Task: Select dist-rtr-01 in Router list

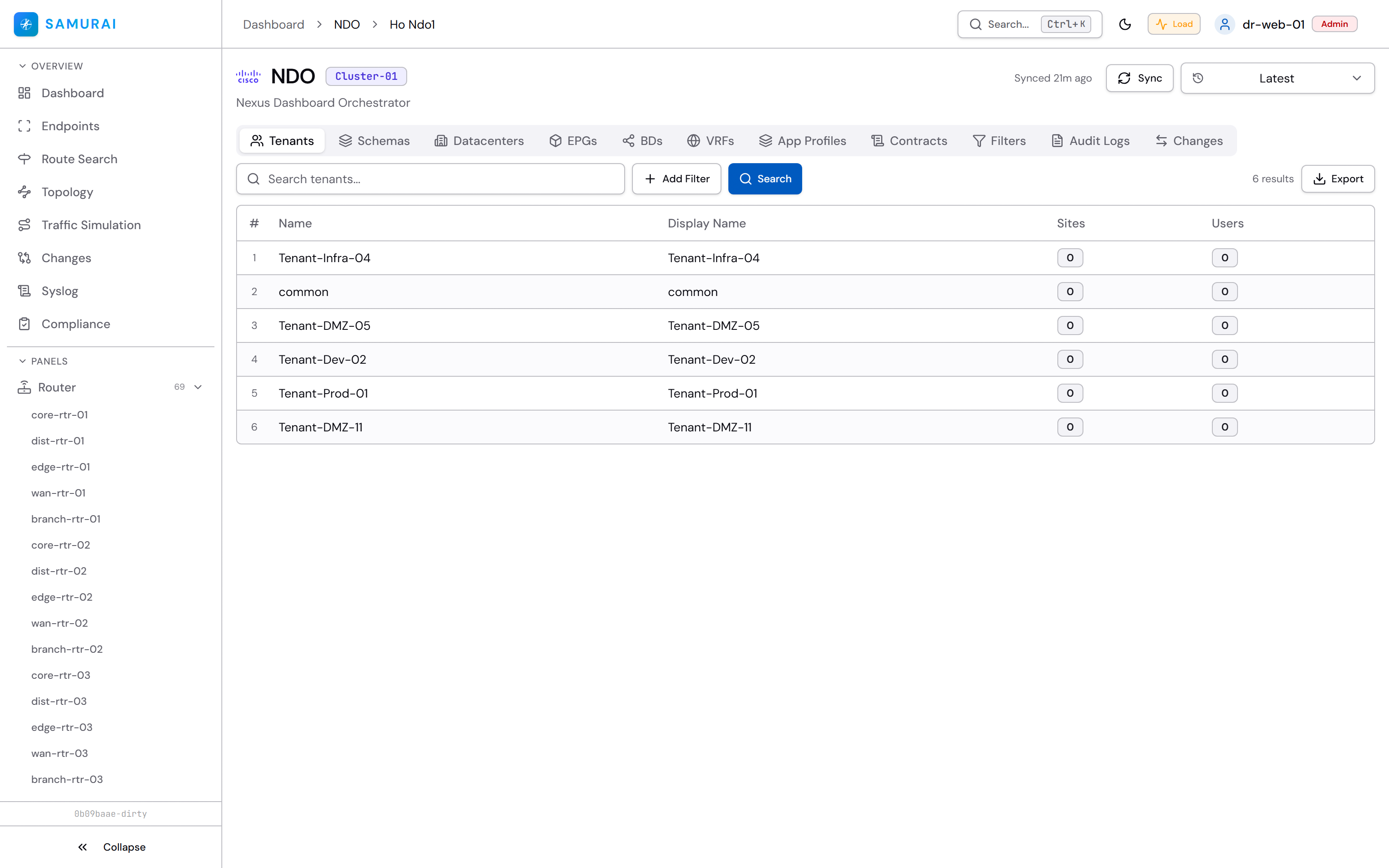Action: [58, 441]
